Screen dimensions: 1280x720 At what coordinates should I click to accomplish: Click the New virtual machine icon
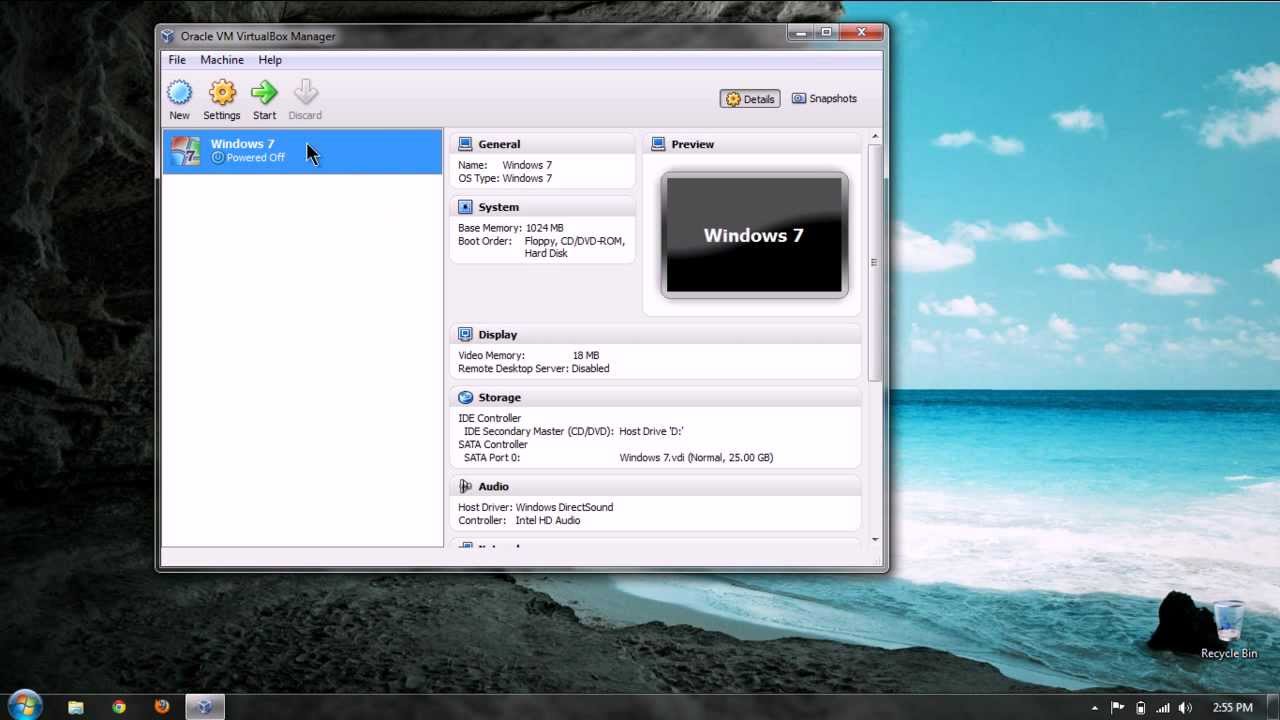(x=179, y=94)
